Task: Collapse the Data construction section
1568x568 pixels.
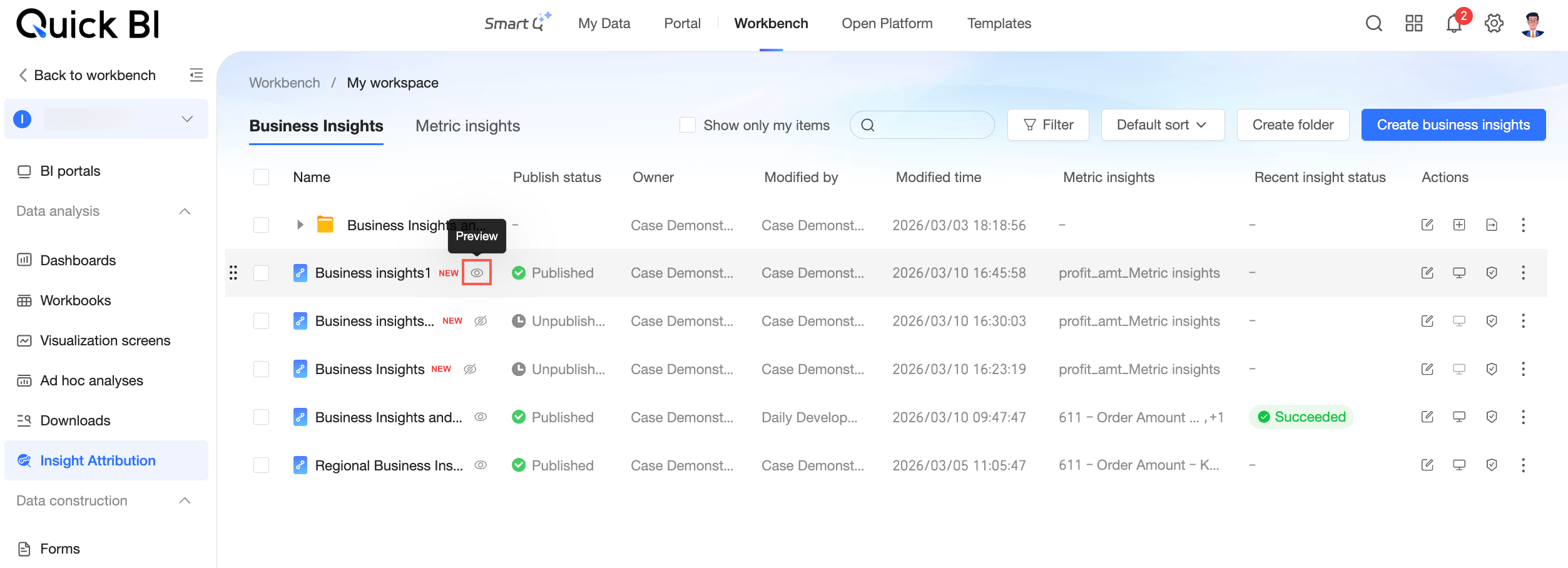Action: point(185,500)
